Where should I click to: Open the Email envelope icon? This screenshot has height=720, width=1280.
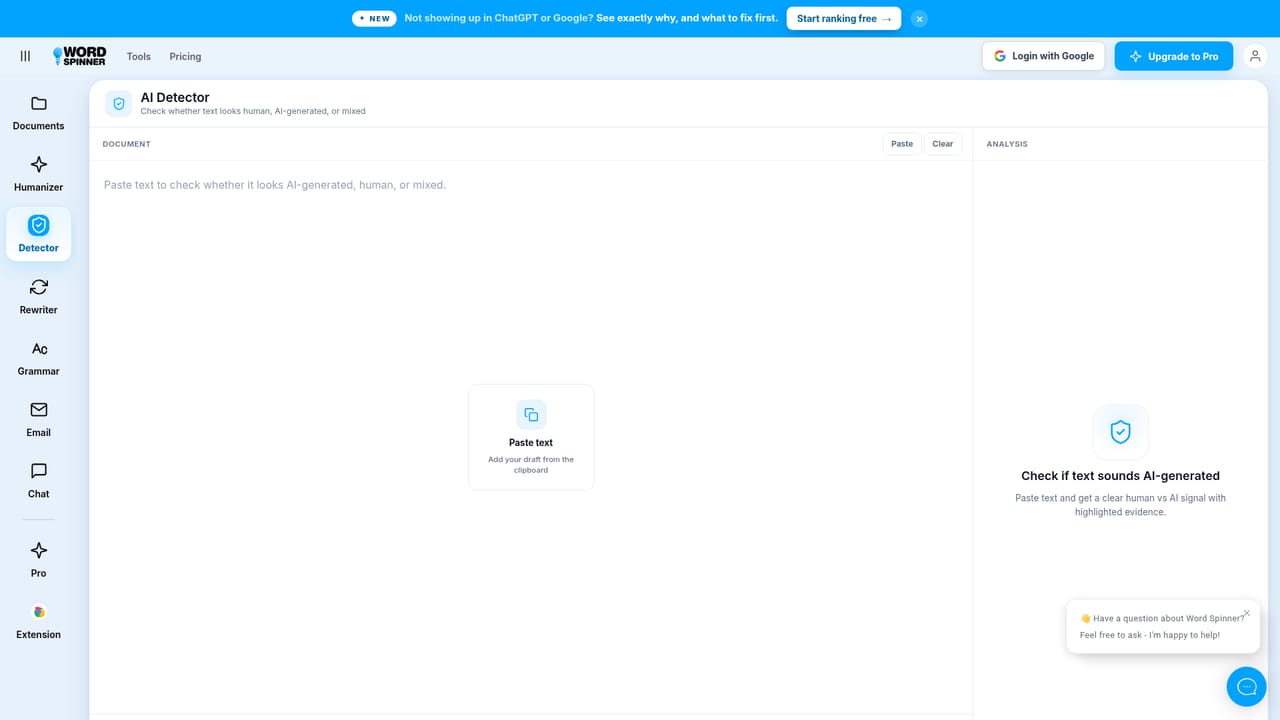pos(38,410)
